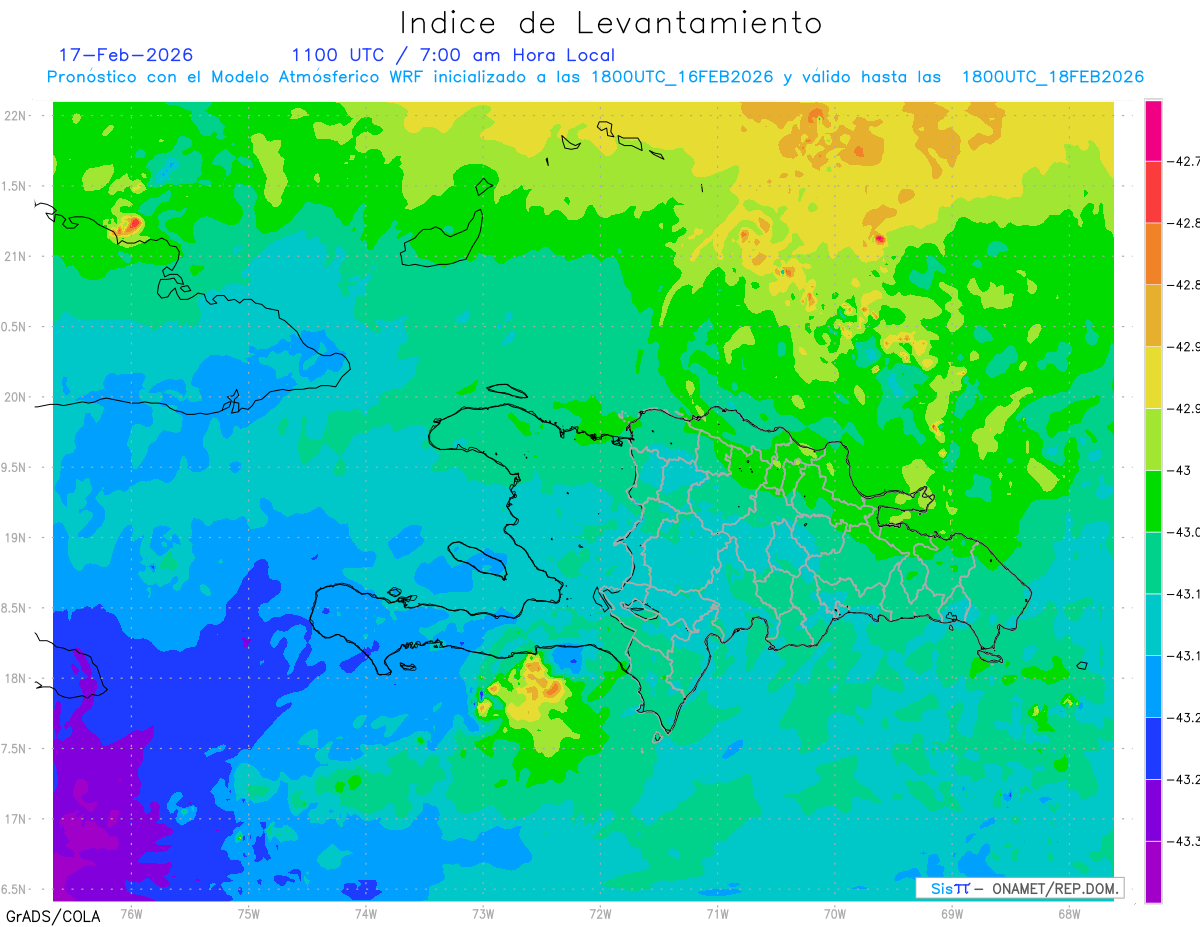The height and width of the screenshot is (927, 1200).
Task: Click the "74W" longitude label
Action: pyautogui.click(x=366, y=914)
